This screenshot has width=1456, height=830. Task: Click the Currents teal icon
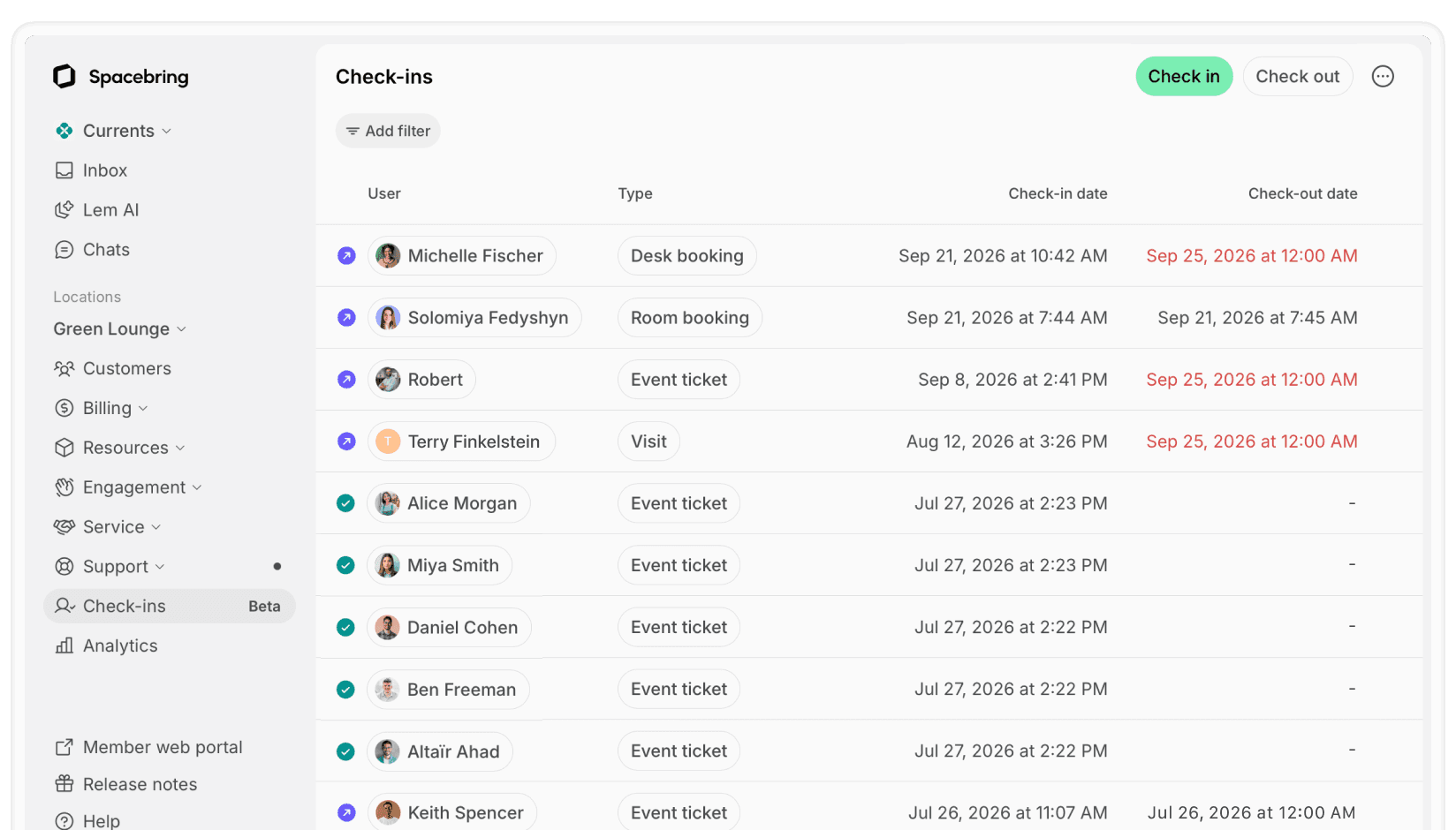pos(64,131)
